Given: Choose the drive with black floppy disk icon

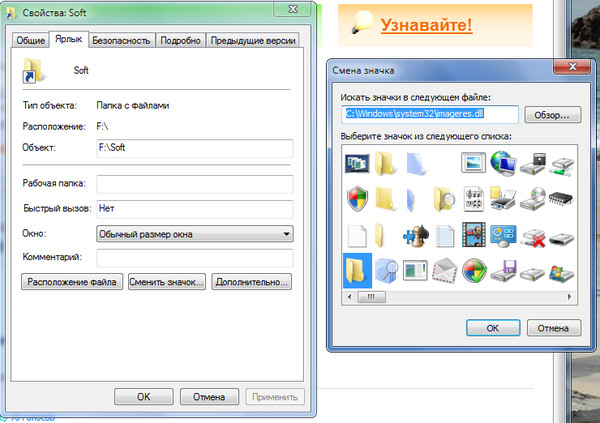Looking at the screenshot, I should 532,164.
